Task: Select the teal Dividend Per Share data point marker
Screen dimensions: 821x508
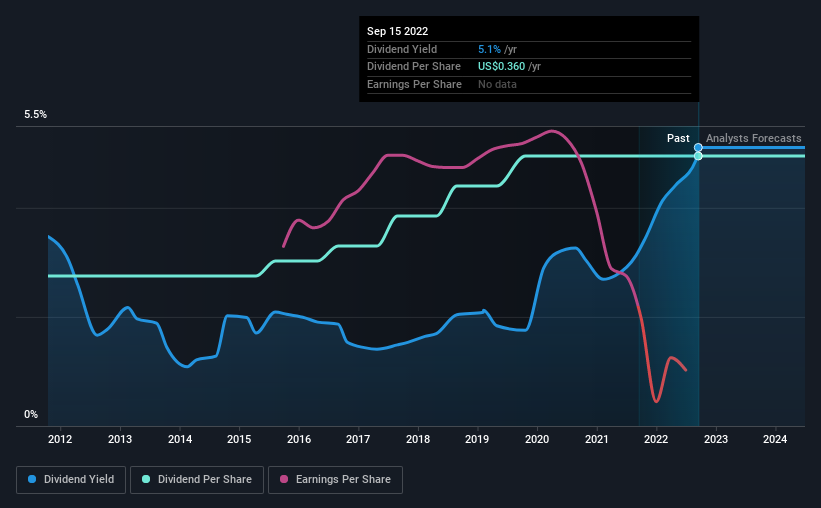Action: (698, 156)
